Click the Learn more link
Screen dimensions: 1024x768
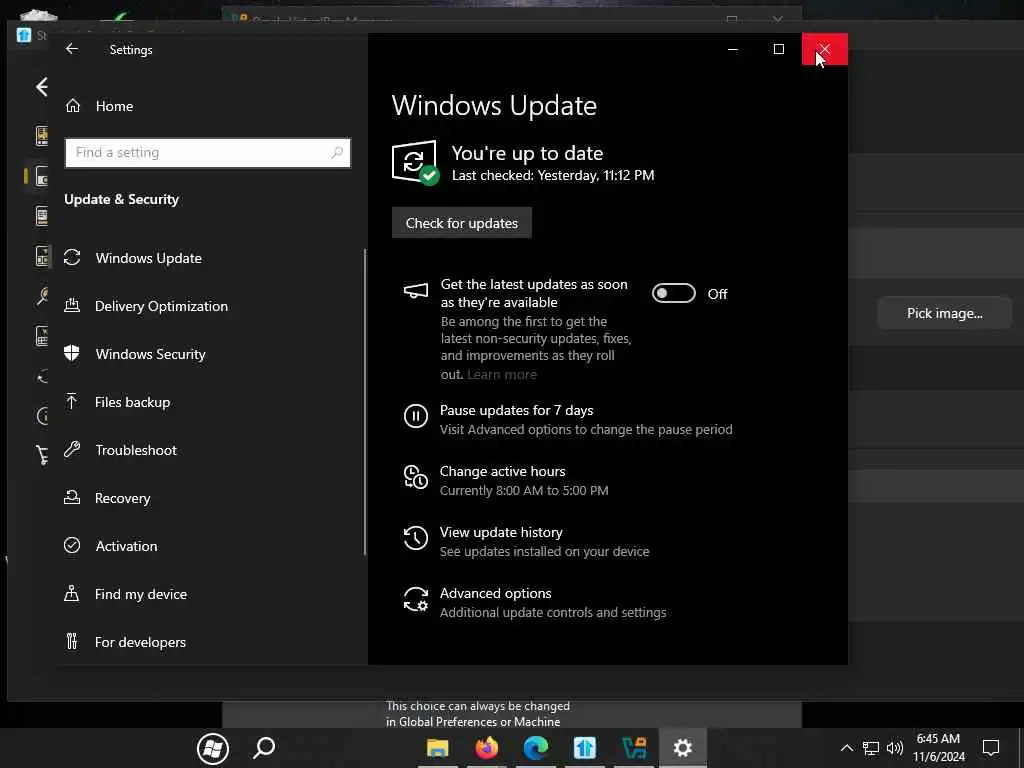point(502,375)
